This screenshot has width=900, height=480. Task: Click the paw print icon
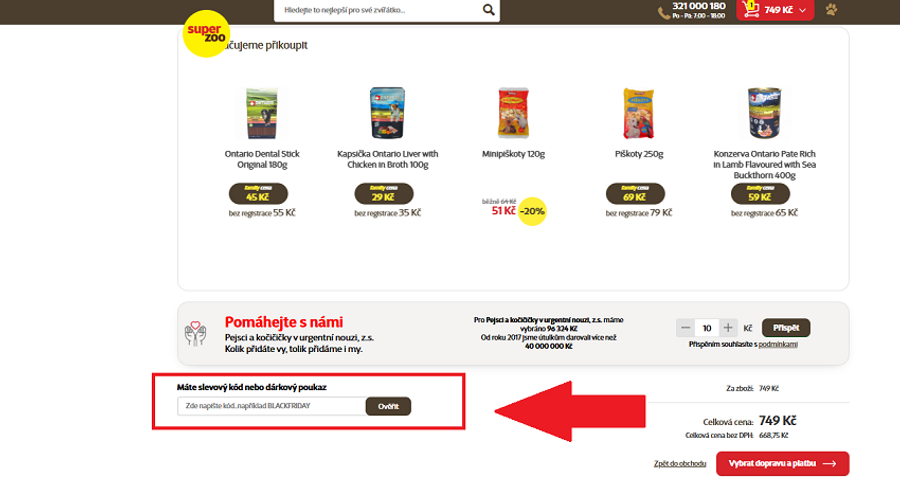click(x=831, y=10)
